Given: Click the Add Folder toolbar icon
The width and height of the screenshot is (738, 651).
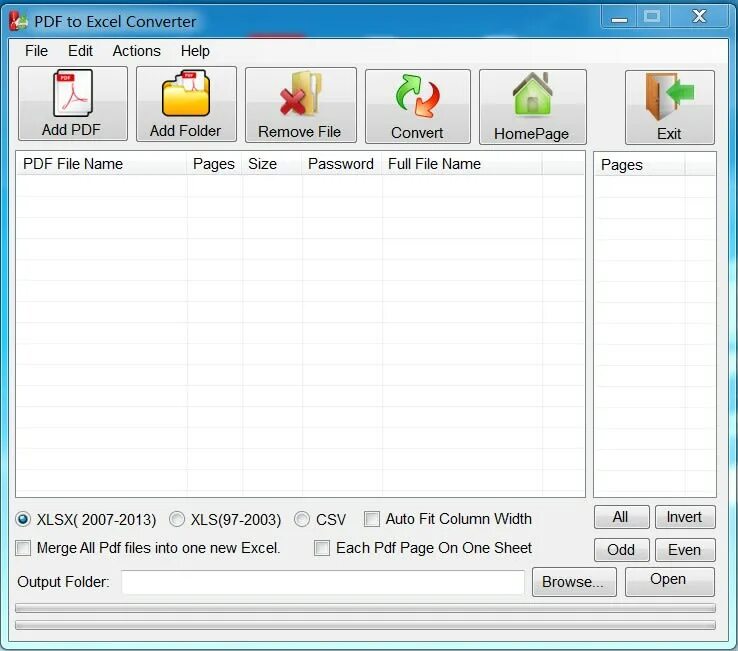Looking at the screenshot, I should 186,104.
